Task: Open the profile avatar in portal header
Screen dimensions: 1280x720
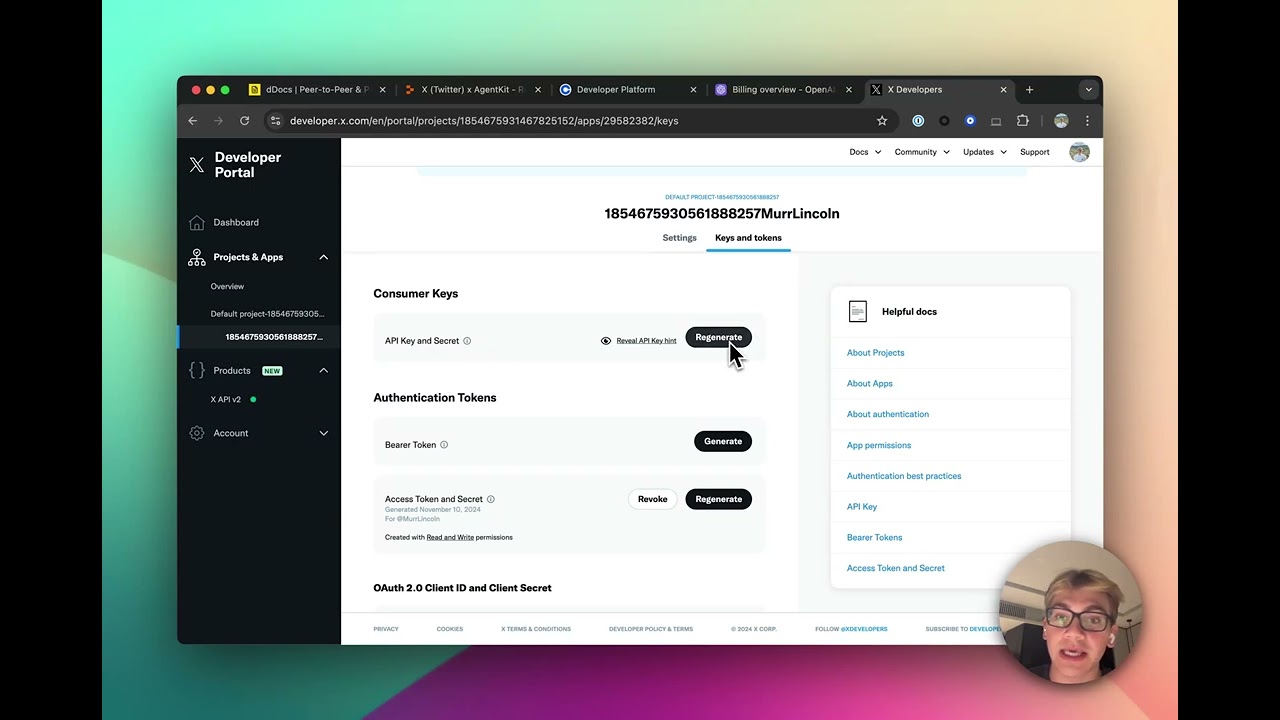Action: 1079,152
